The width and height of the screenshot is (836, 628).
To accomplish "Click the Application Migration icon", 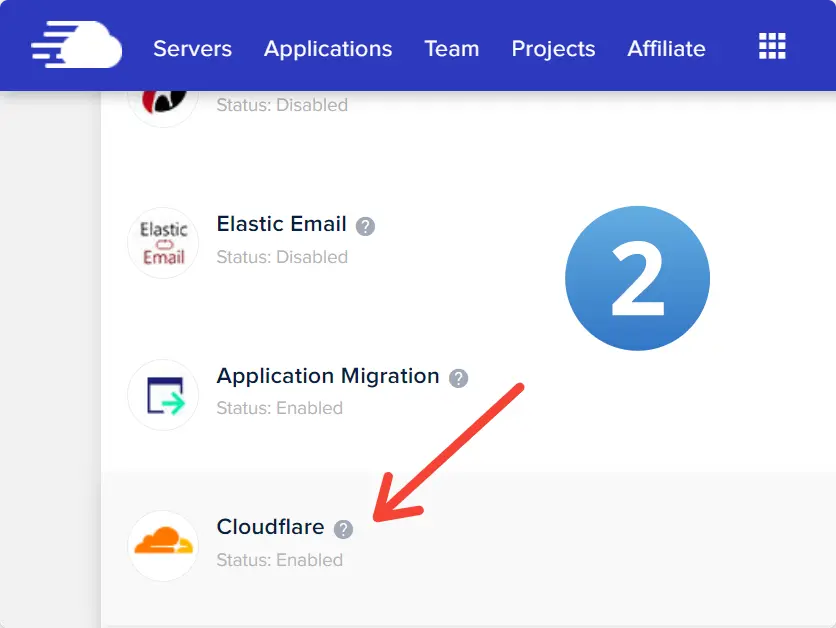I will 163,395.
